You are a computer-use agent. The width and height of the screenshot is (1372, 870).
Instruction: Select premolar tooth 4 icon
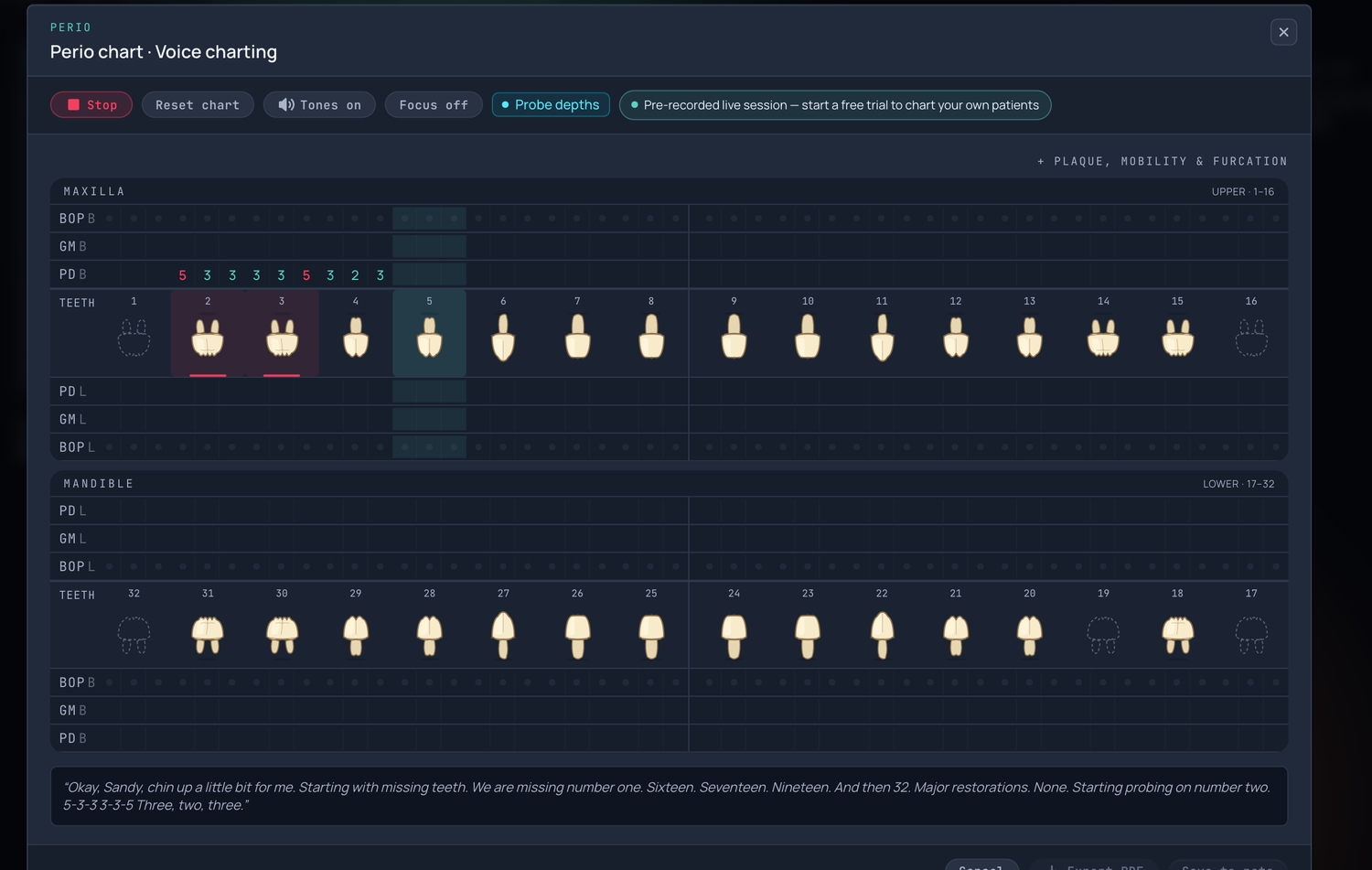[356, 338]
